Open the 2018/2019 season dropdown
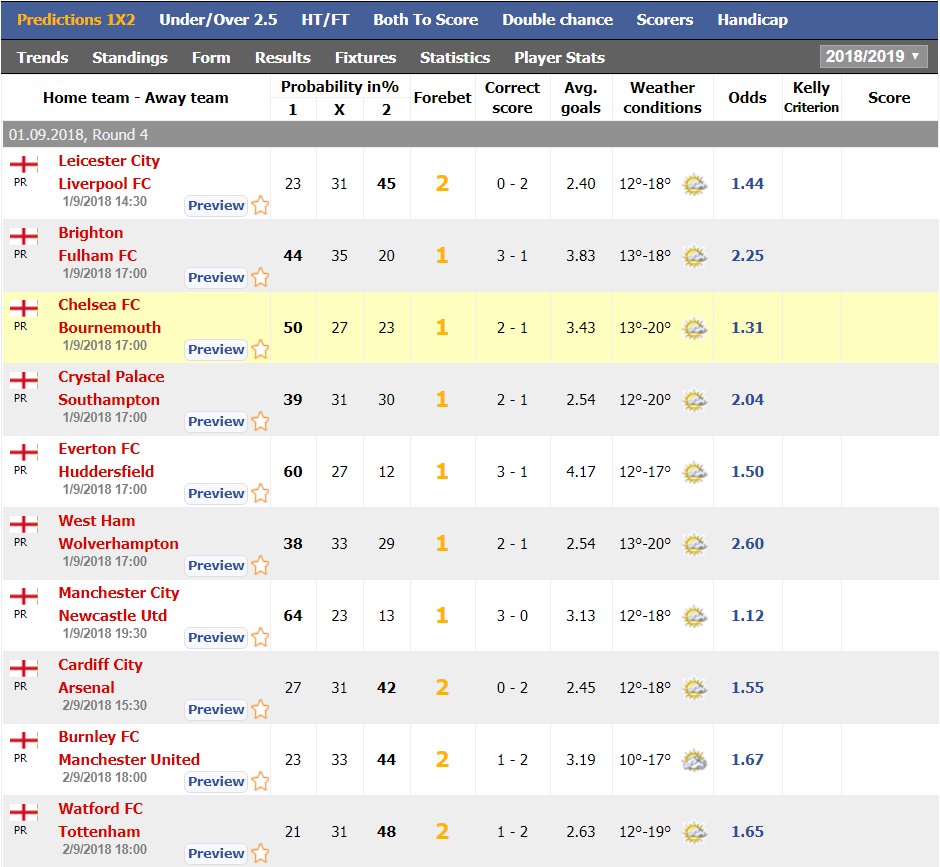This screenshot has width=940, height=867. [873, 56]
